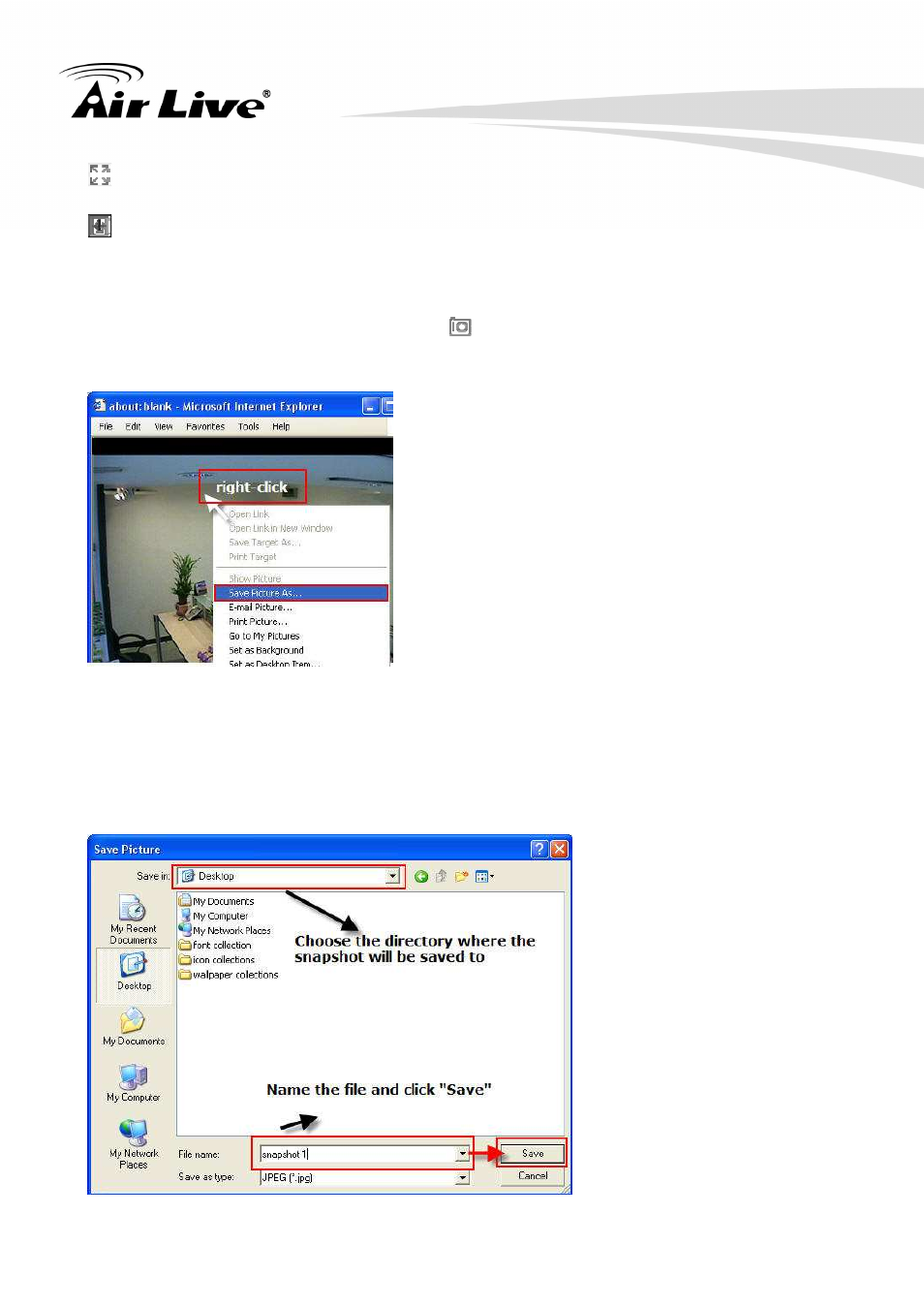Minimize the about:blank Internet Explorer window
924x1308 pixels.
371,406
